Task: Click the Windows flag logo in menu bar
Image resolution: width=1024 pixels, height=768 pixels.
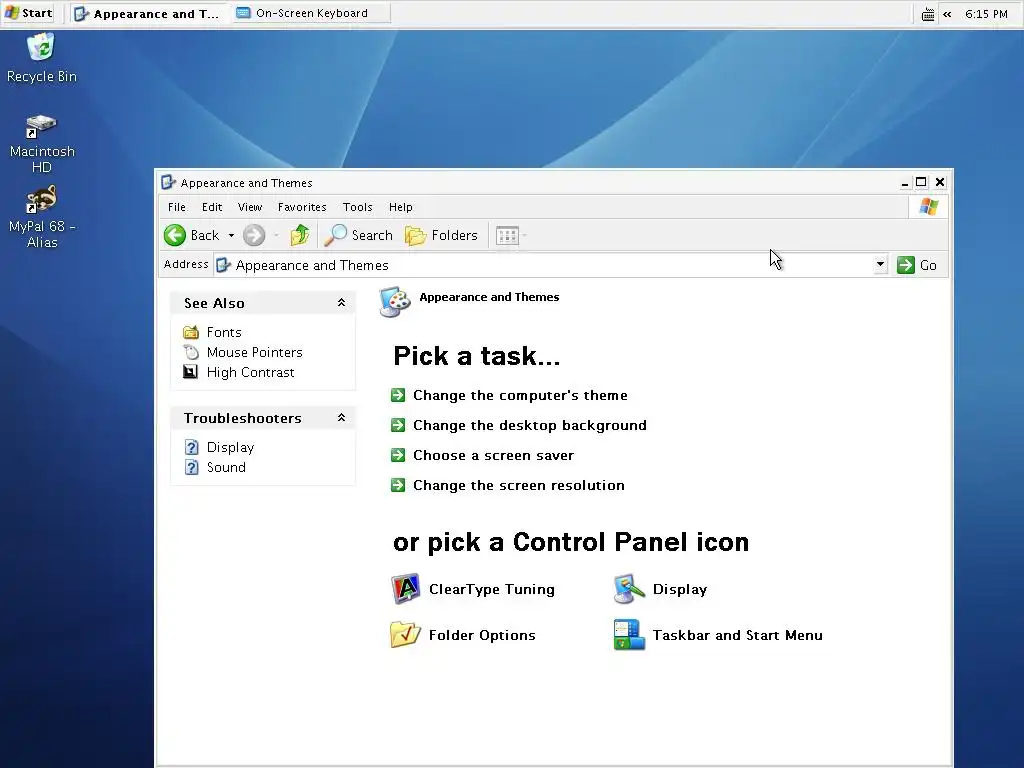Action: (929, 207)
